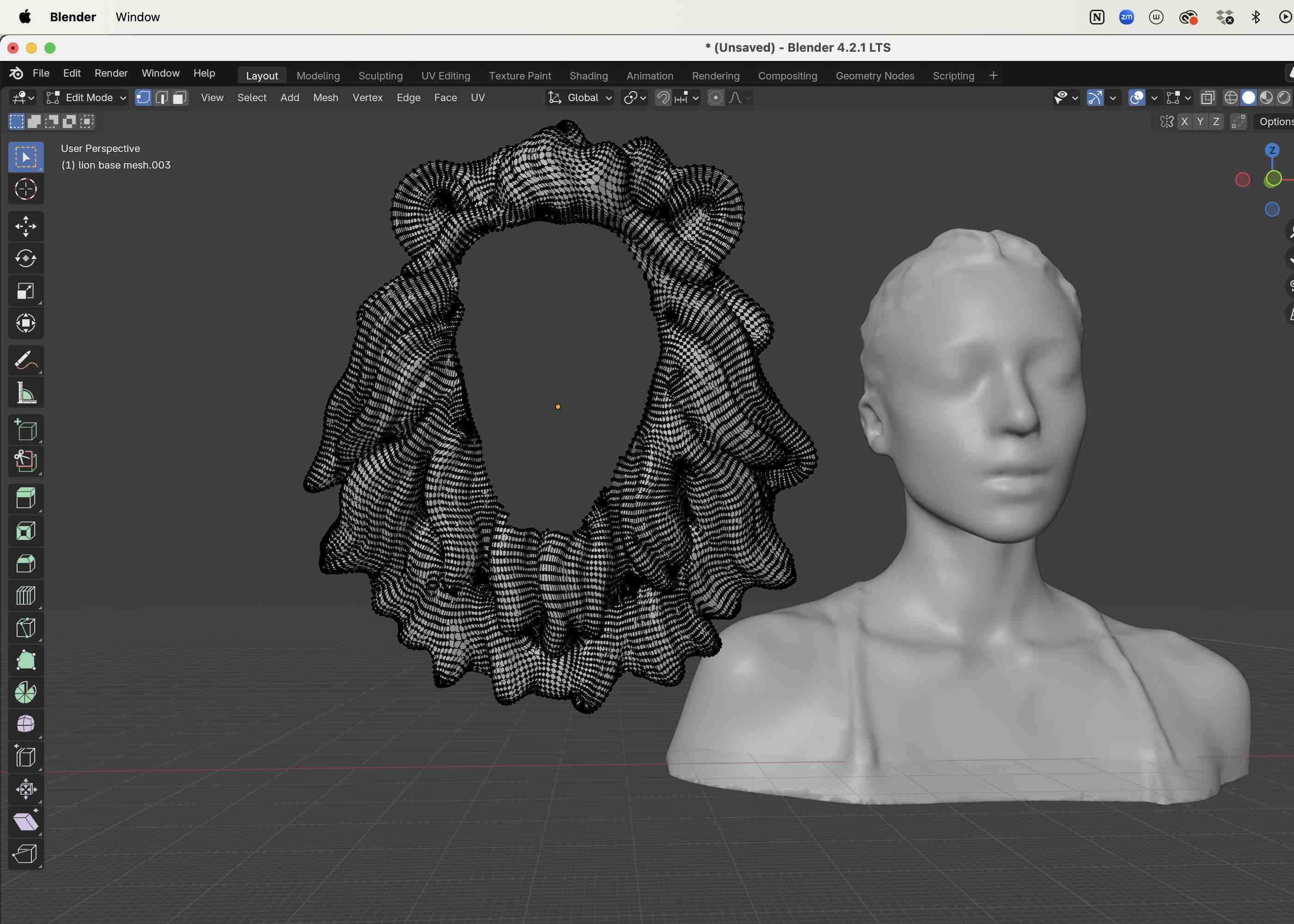This screenshot has width=1294, height=924.
Task: Switch to wireframe shading
Action: click(1231, 98)
